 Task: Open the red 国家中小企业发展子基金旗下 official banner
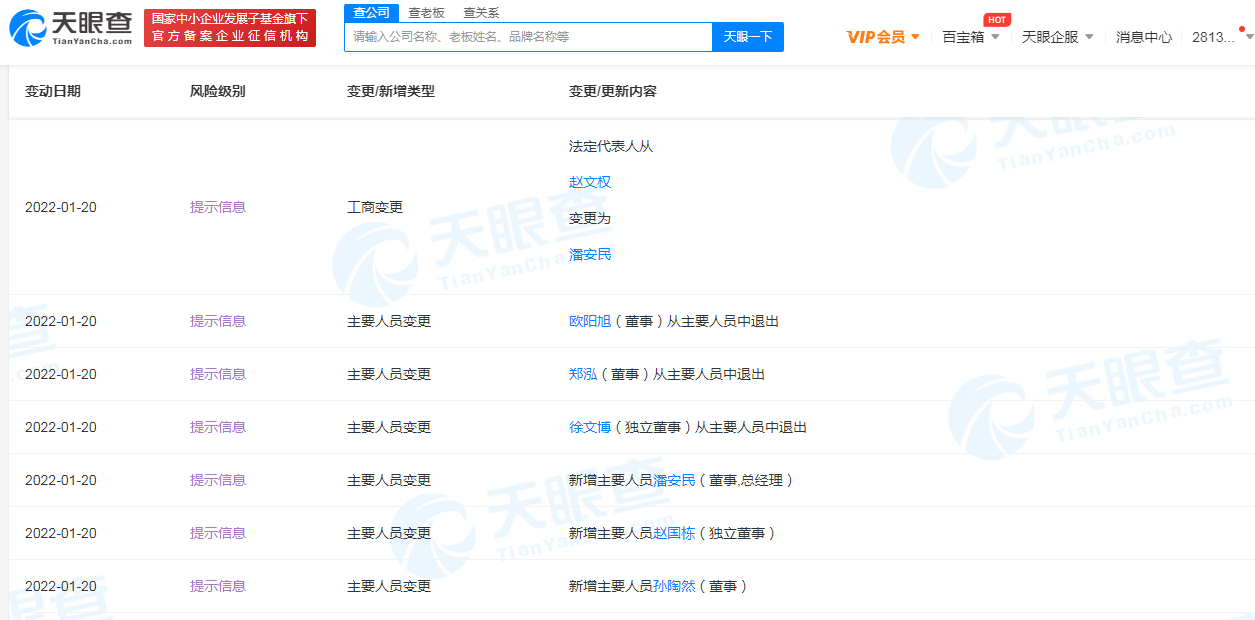click(230, 27)
